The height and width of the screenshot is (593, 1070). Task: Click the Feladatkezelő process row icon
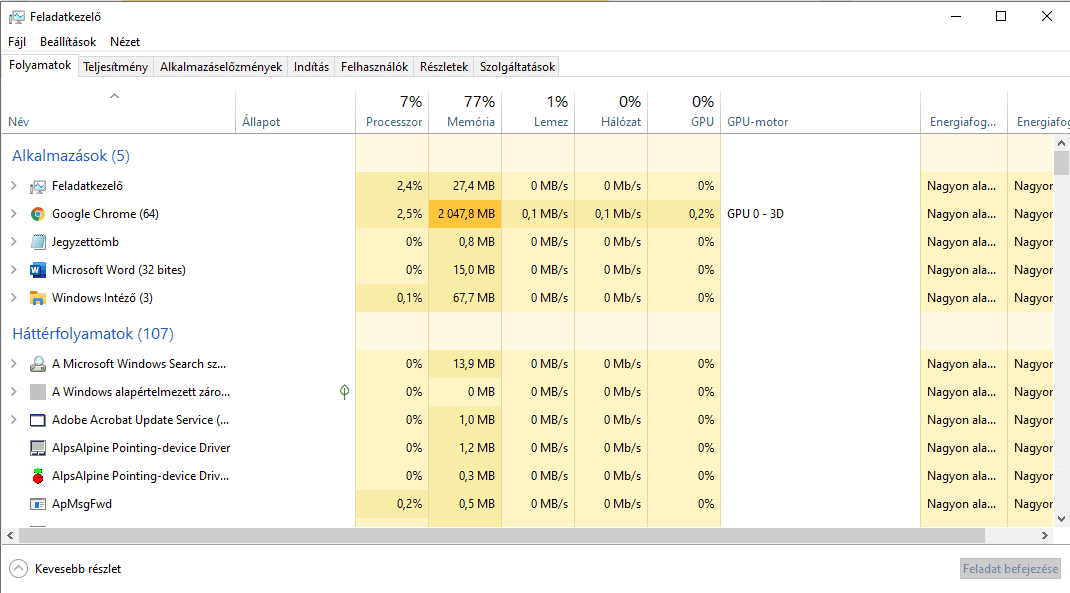38,186
